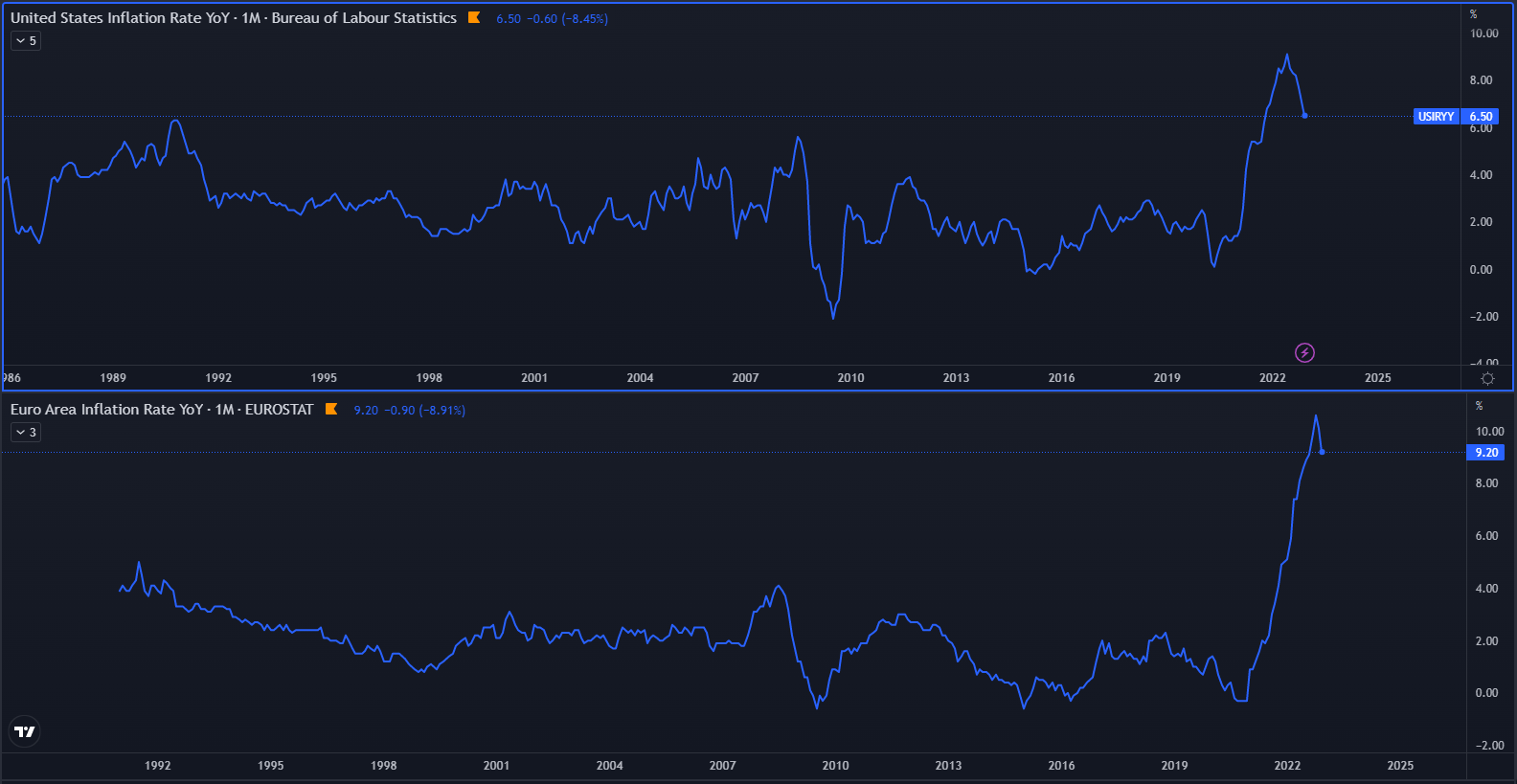Click the purple lightning event icon
The image size is (1517, 784).
point(1304,353)
